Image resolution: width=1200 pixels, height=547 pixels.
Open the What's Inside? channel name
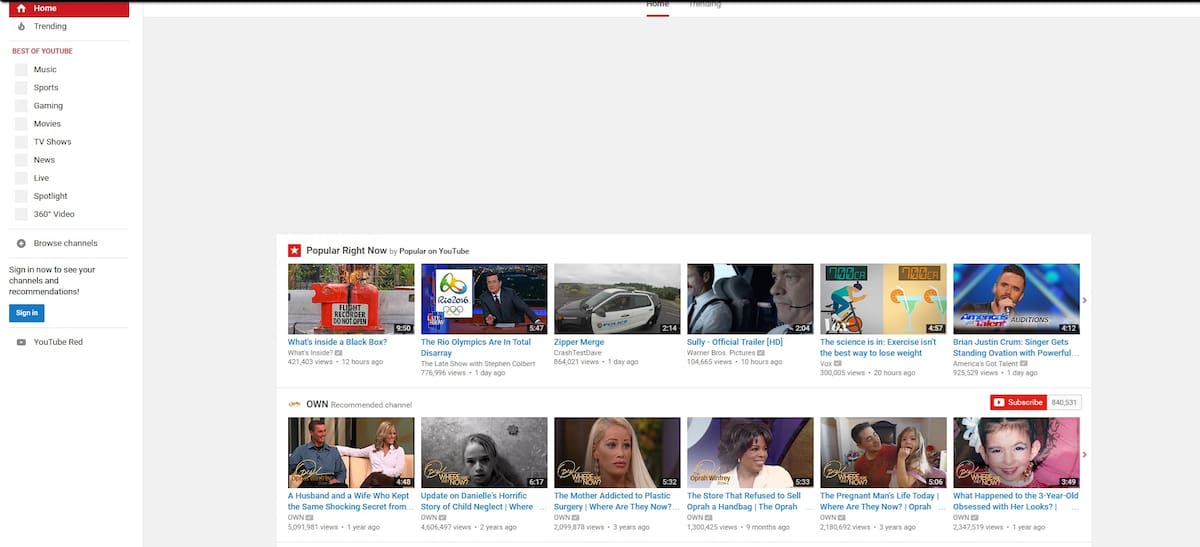(310, 353)
